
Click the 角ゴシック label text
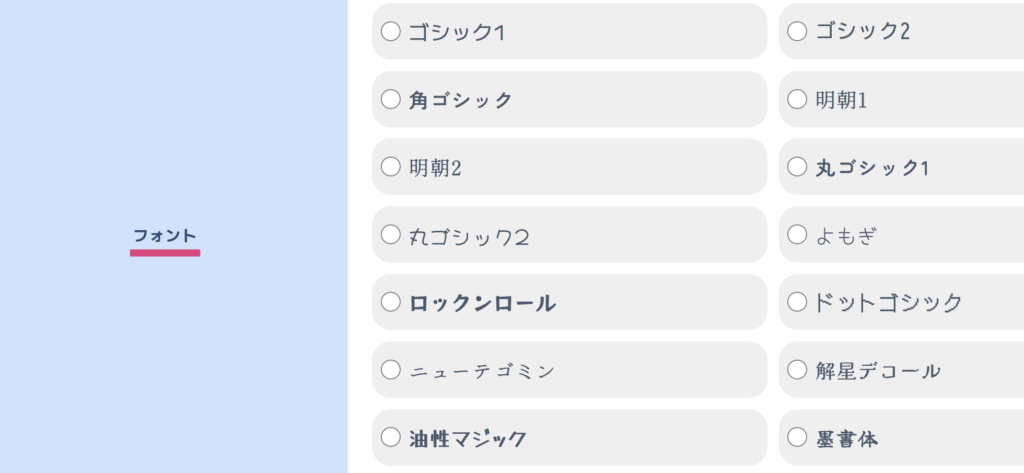click(460, 100)
